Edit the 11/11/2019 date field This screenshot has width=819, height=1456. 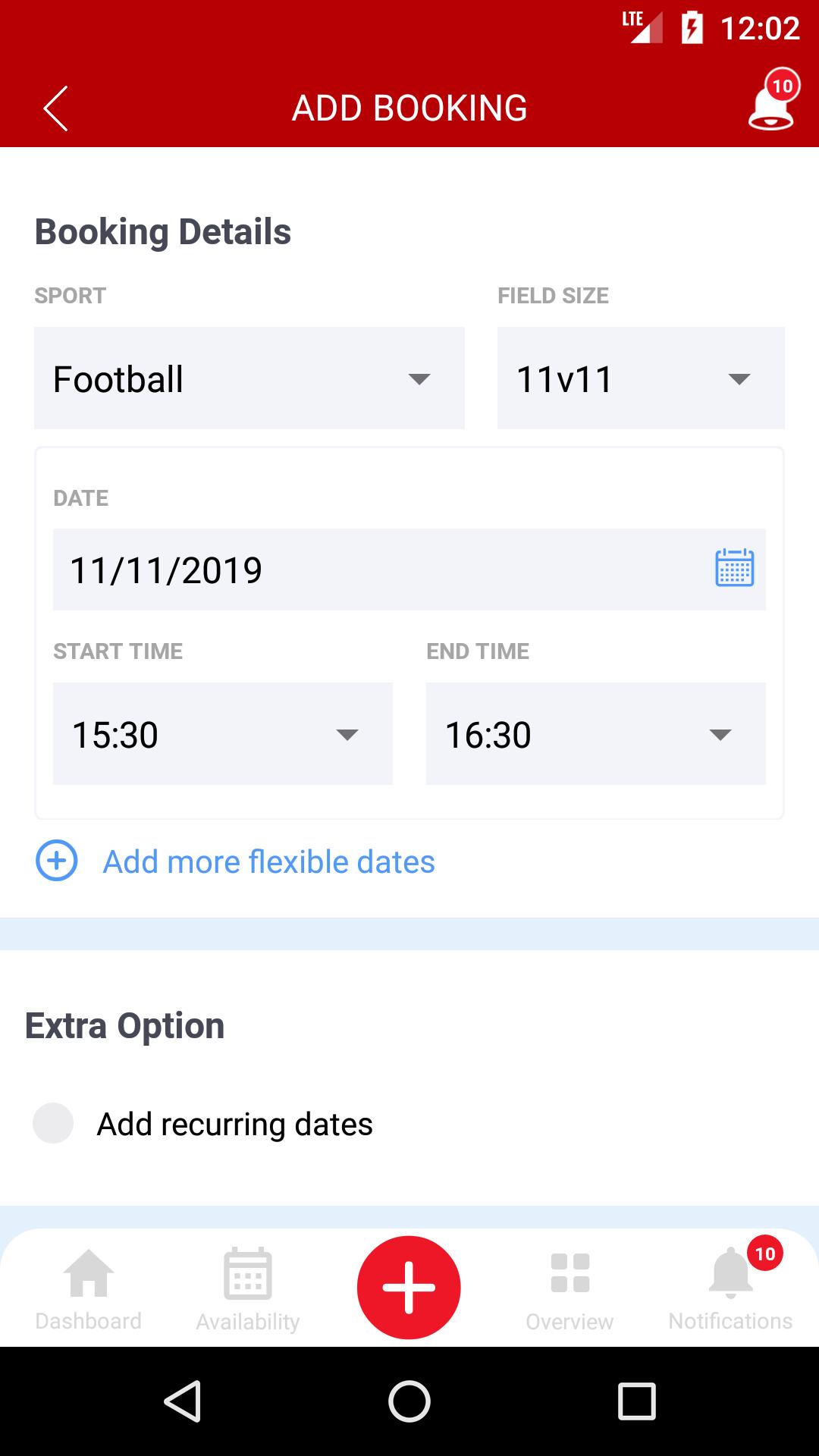(x=409, y=570)
